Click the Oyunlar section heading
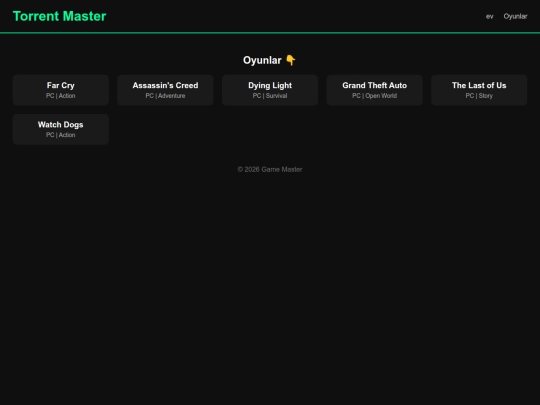The width and height of the screenshot is (540, 405). coord(269,60)
